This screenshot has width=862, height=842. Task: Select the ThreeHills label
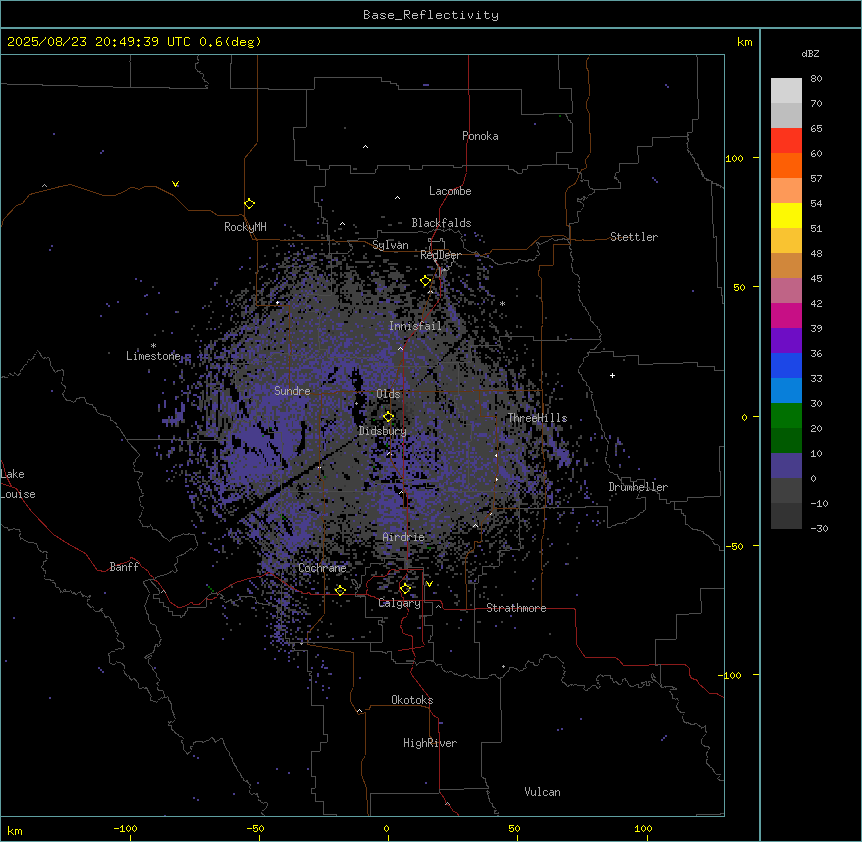(538, 418)
